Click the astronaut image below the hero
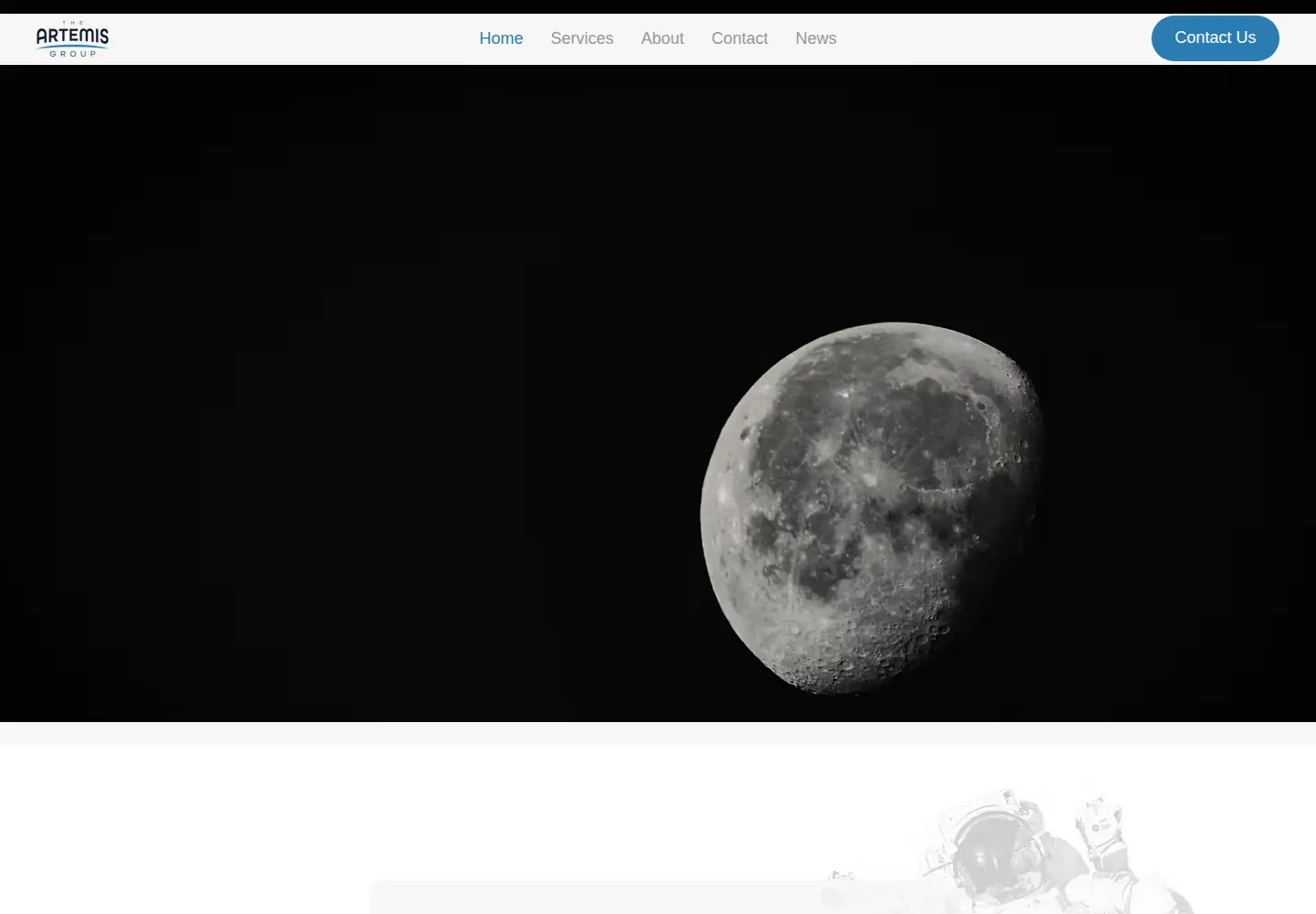 [1005, 852]
